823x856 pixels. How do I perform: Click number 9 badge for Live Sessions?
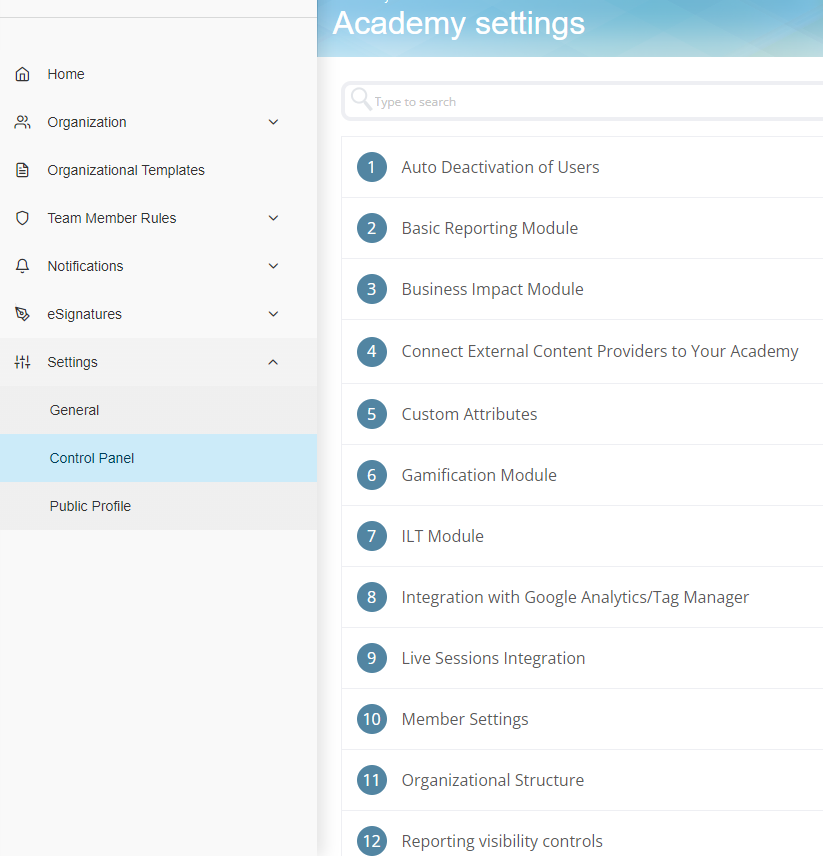tap(372, 658)
